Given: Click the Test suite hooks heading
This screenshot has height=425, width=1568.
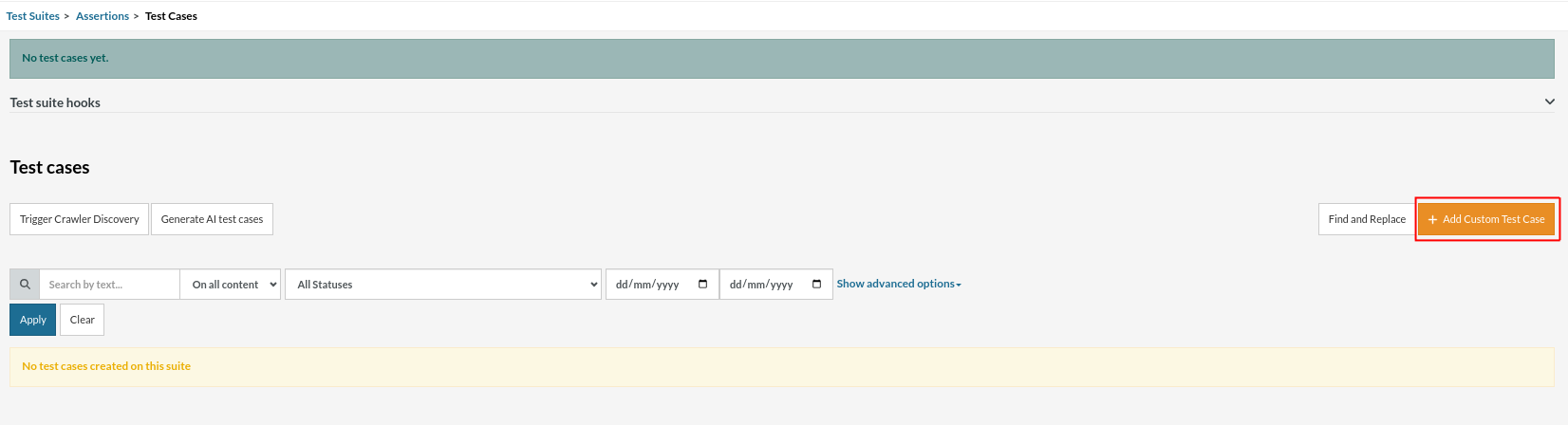Looking at the screenshot, I should click(55, 102).
